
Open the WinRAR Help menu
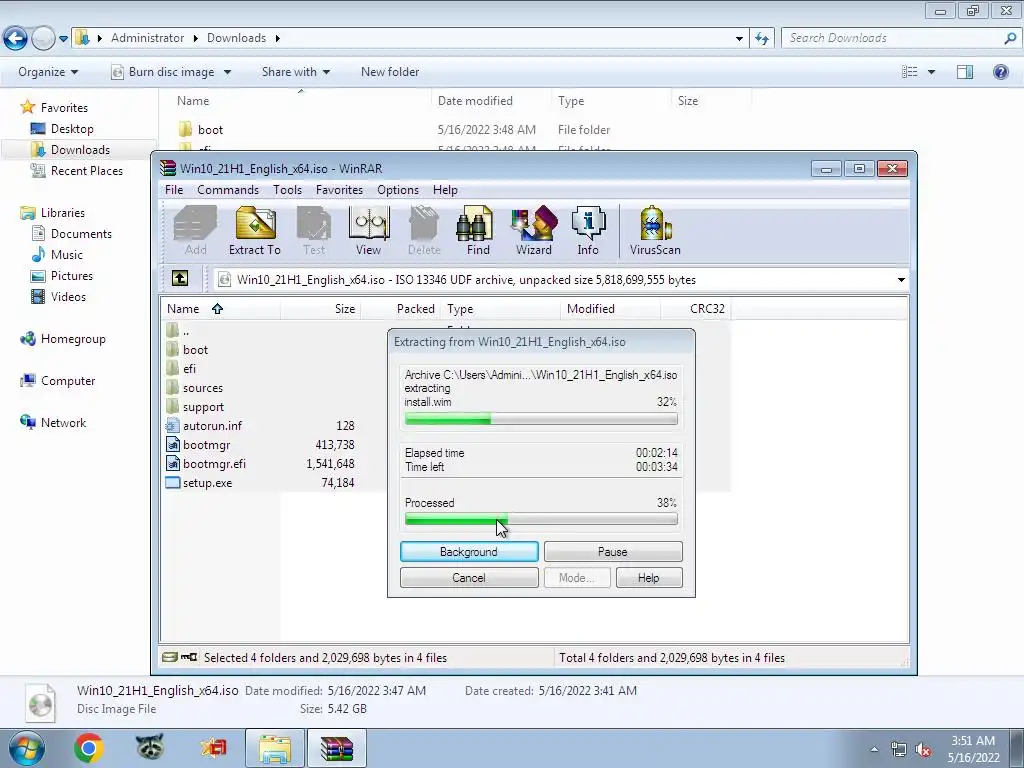click(x=445, y=190)
